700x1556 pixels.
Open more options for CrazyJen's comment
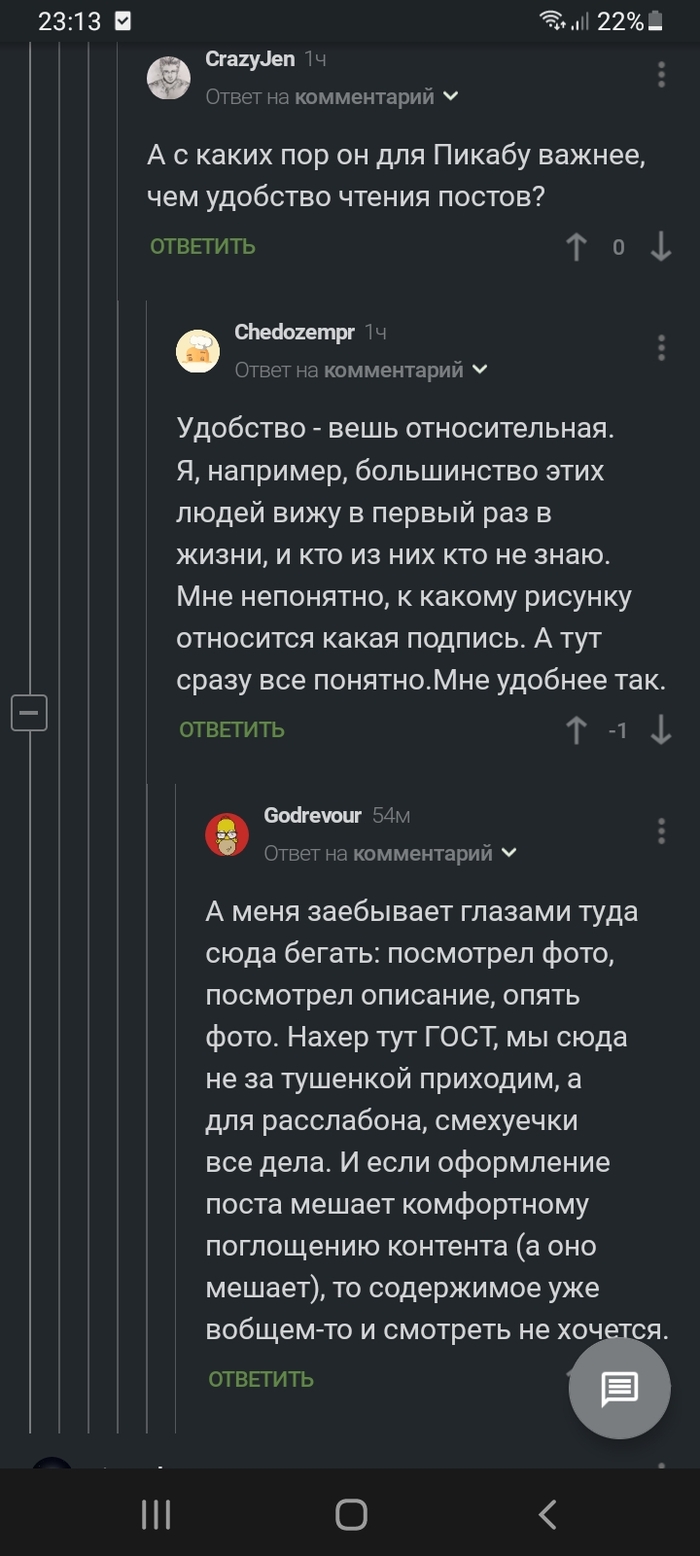click(x=661, y=74)
